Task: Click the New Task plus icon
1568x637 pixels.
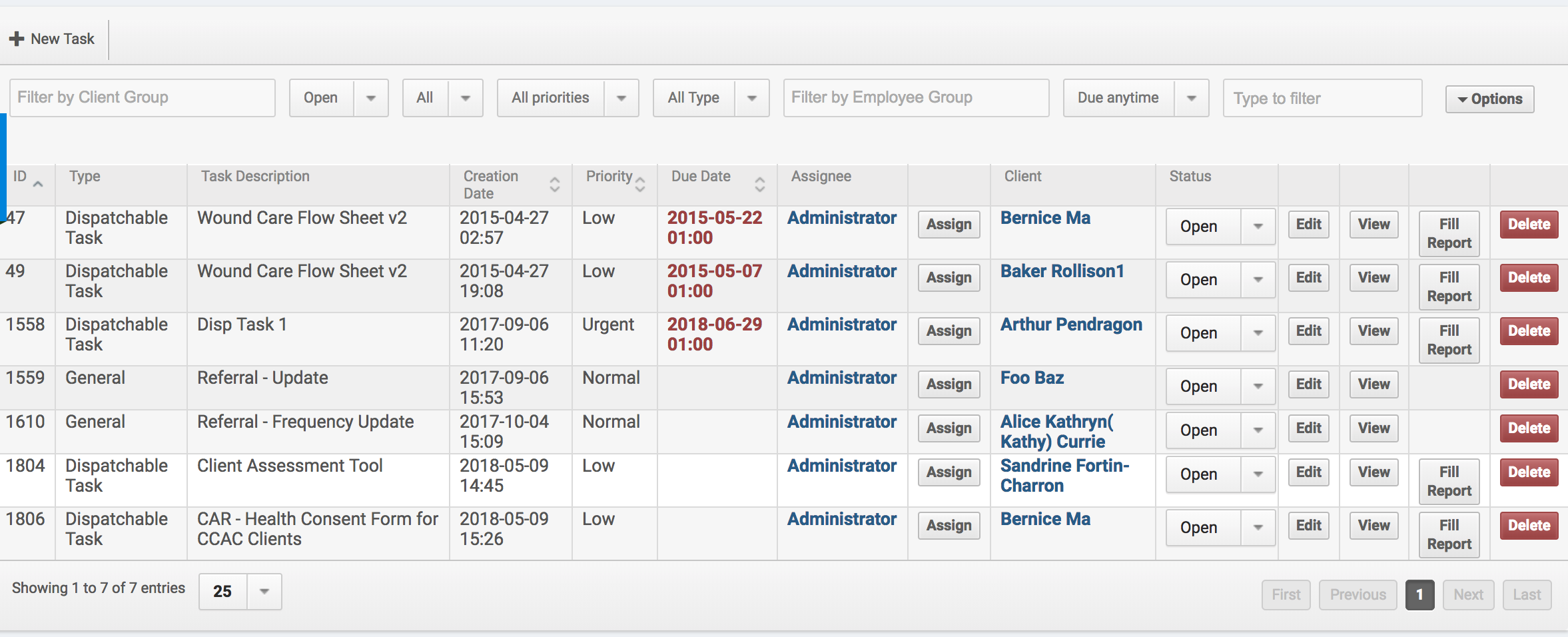Action: [x=17, y=39]
